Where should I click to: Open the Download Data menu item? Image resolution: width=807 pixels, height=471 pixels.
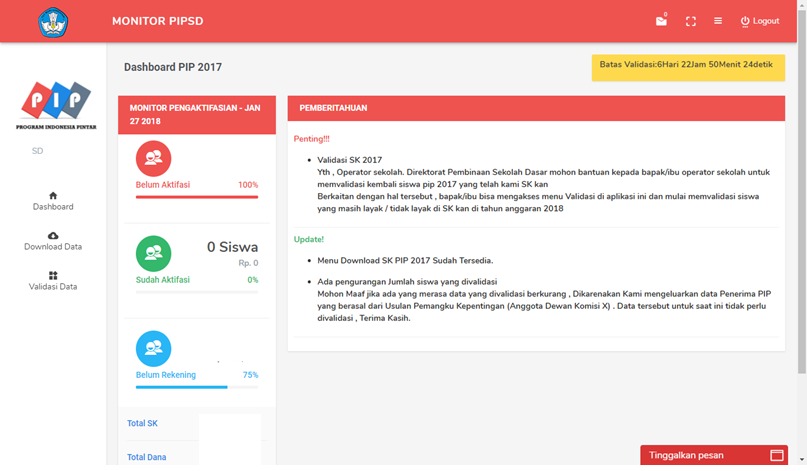pos(53,241)
